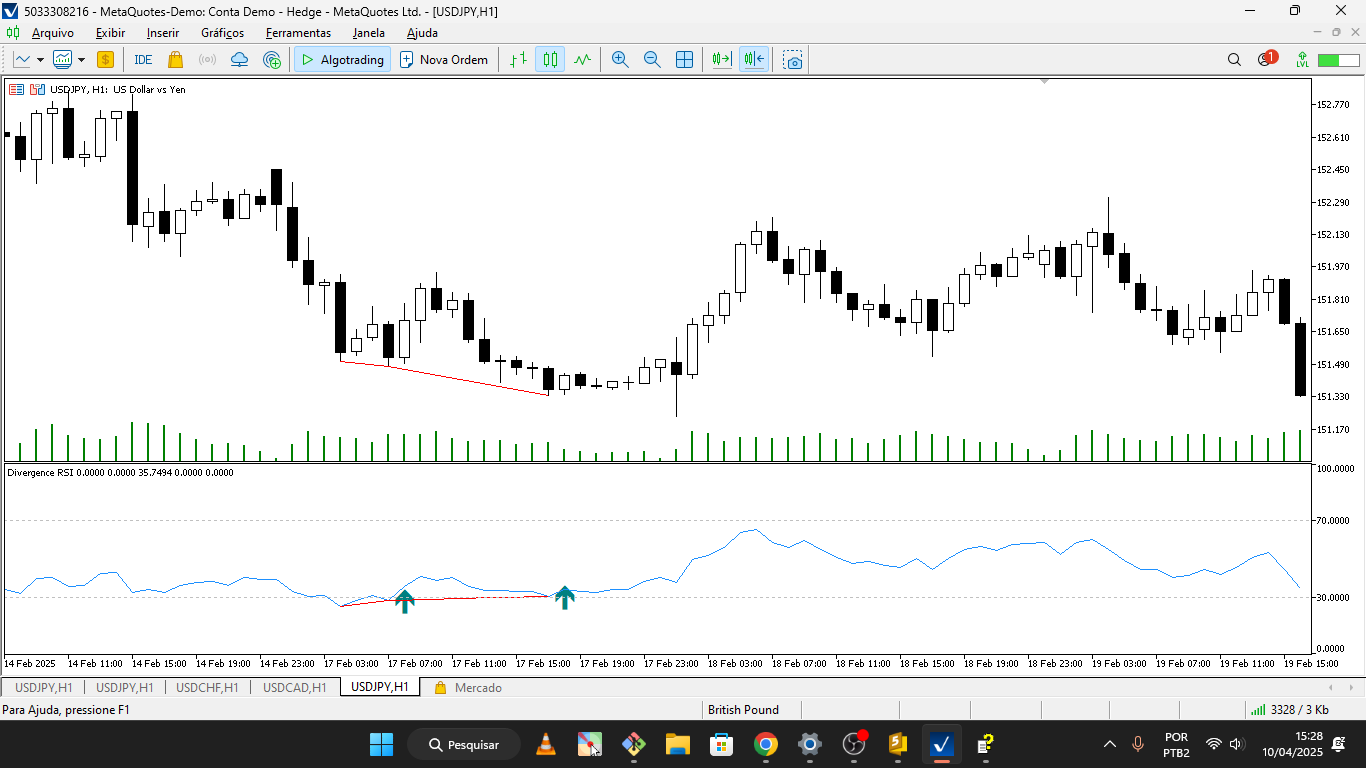Expand the line studies tool dropdown
The width and height of the screenshot is (1366, 768).
pos(38,59)
